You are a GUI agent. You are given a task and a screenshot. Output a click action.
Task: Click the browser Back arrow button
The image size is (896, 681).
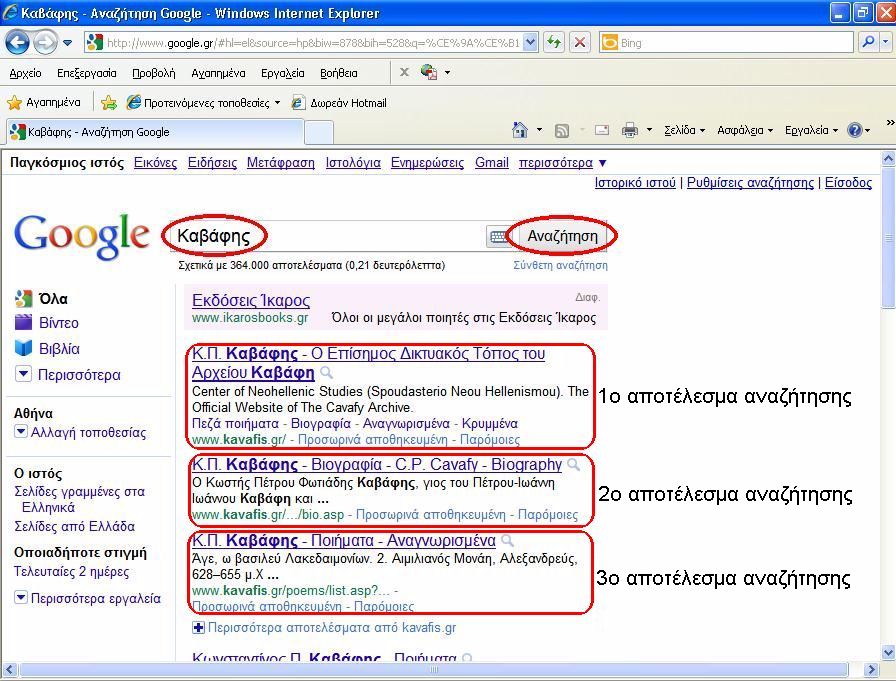tap(17, 42)
